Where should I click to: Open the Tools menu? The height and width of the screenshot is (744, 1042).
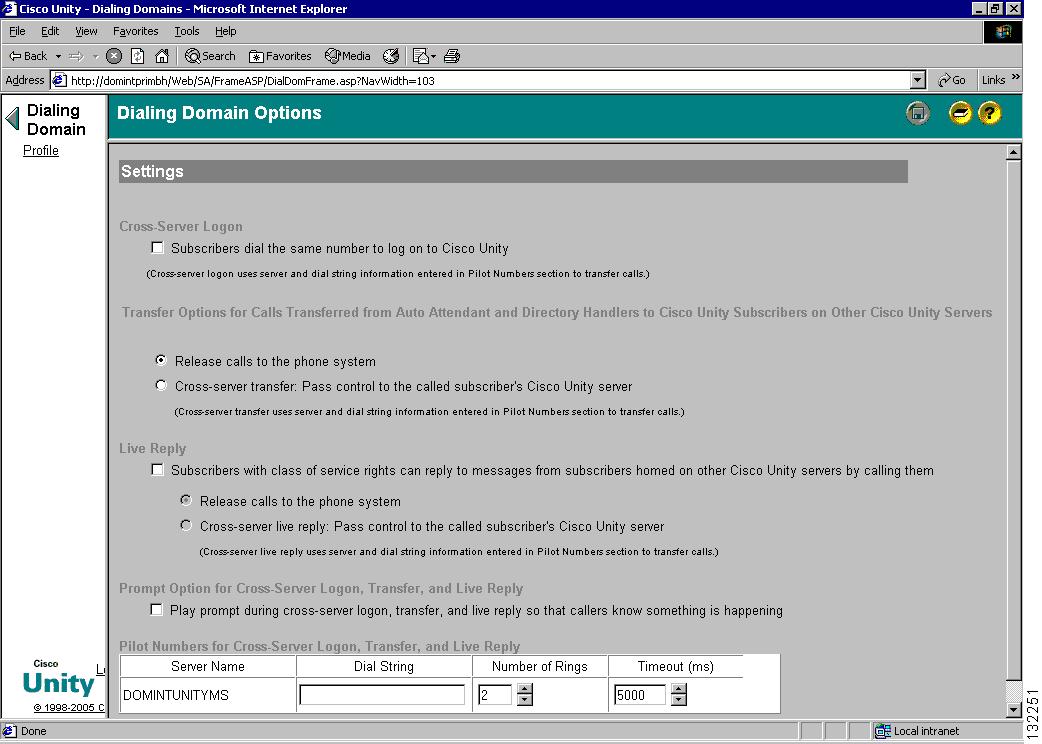tap(187, 31)
